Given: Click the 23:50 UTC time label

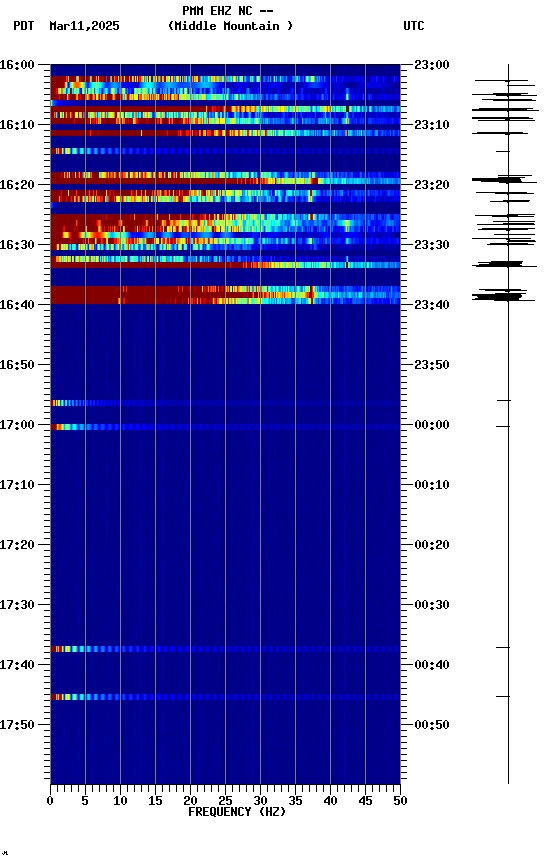Looking at the screenshot, I should 432,365.
